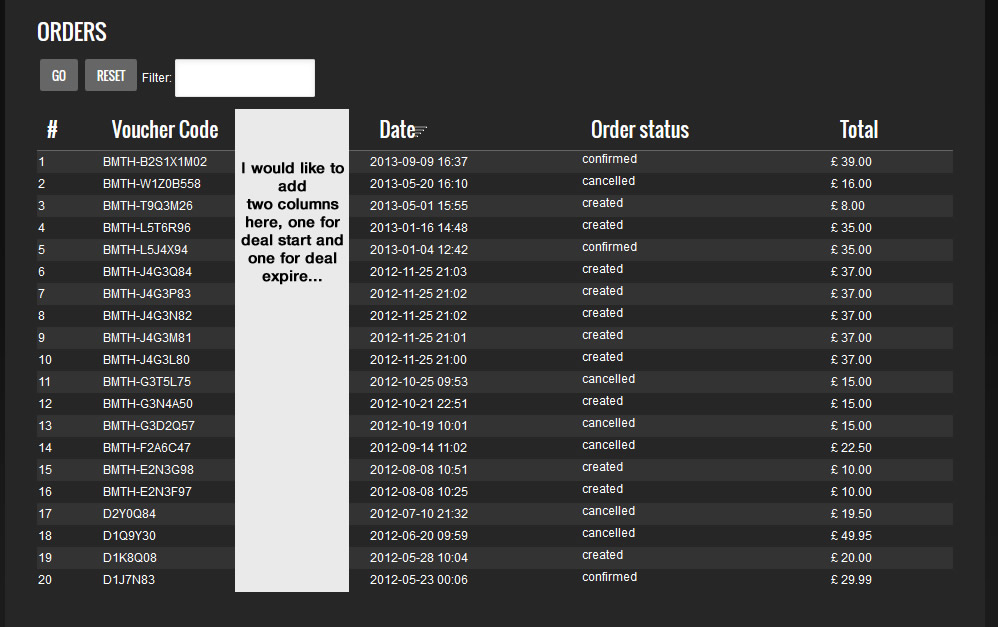
Task: Select voucher code BMTH-J4G3P83
Action: (x=146, y=293)
